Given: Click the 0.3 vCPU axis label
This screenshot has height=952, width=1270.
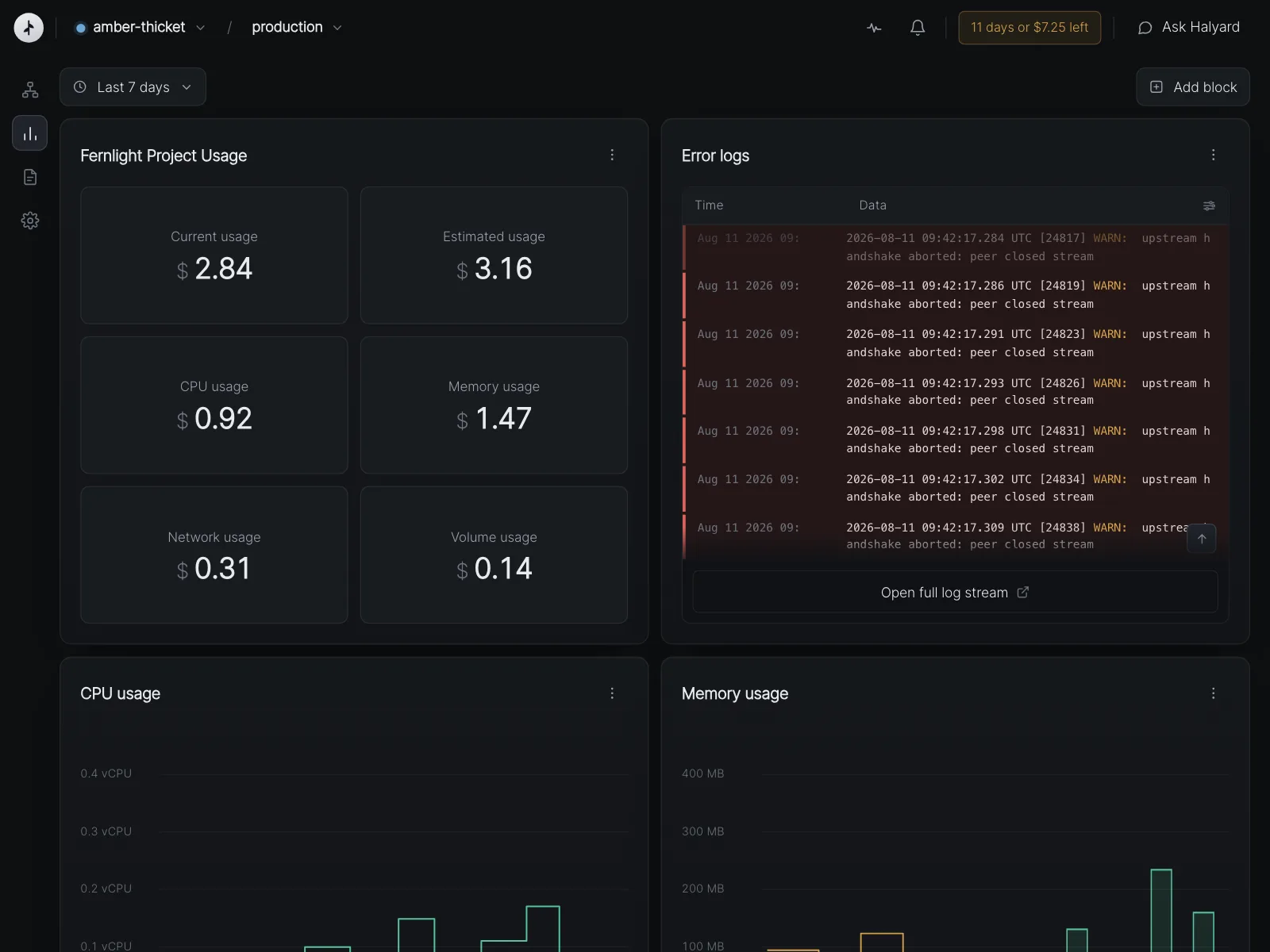Looking at the screenshot, I should 106,831.
